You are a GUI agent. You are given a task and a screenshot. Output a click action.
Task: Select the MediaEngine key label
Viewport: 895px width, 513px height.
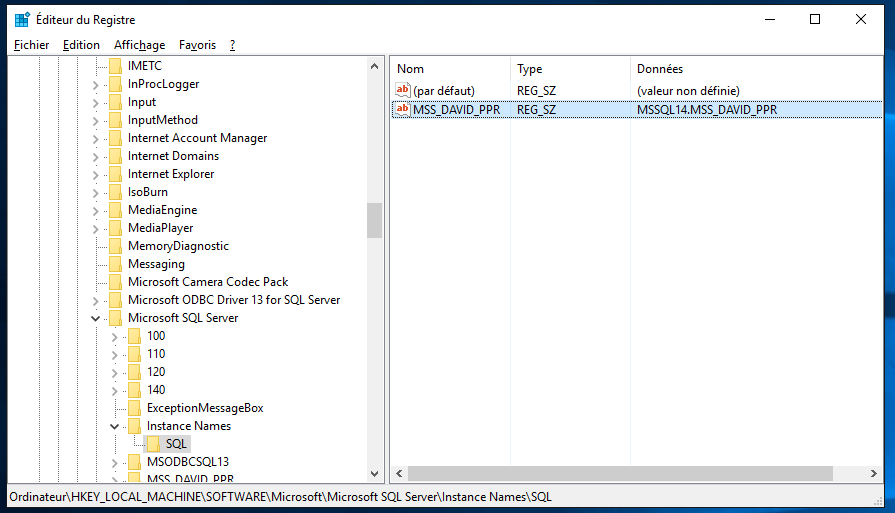point(163,210)
